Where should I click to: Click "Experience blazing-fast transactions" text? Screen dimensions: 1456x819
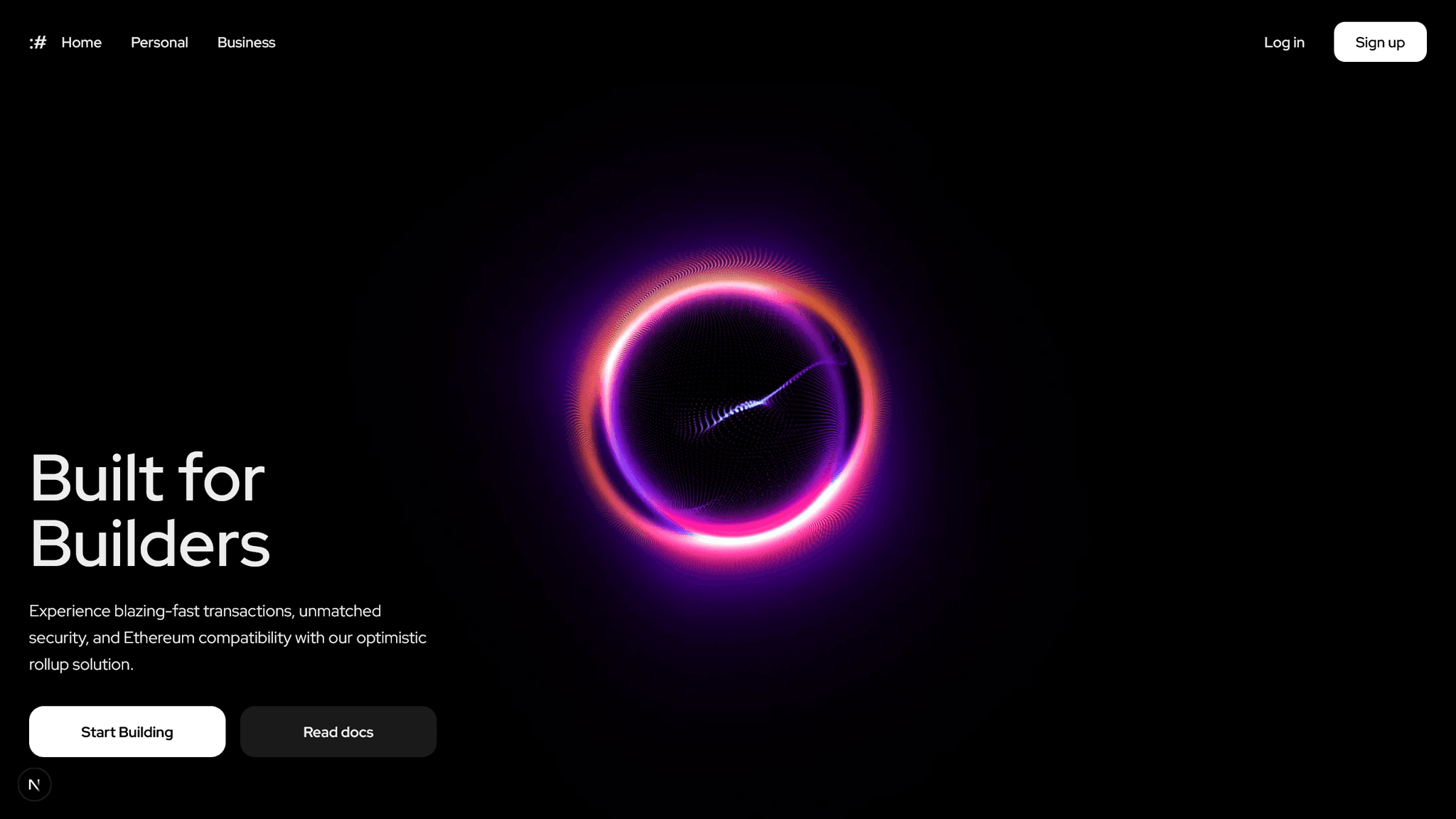tap(161, 611)
